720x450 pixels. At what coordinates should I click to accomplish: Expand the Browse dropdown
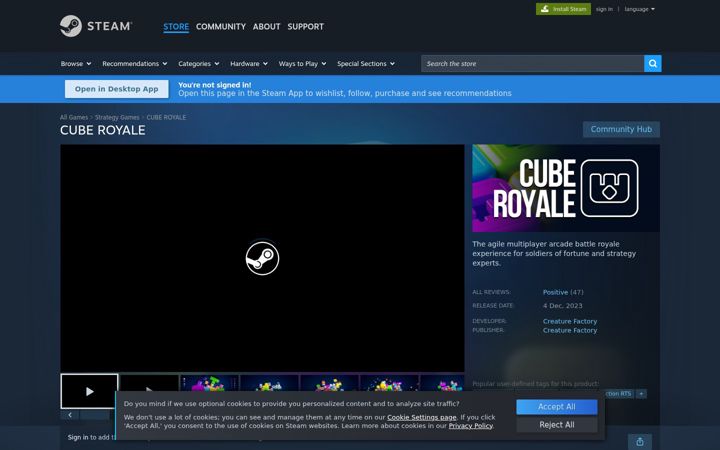[76, 63]
